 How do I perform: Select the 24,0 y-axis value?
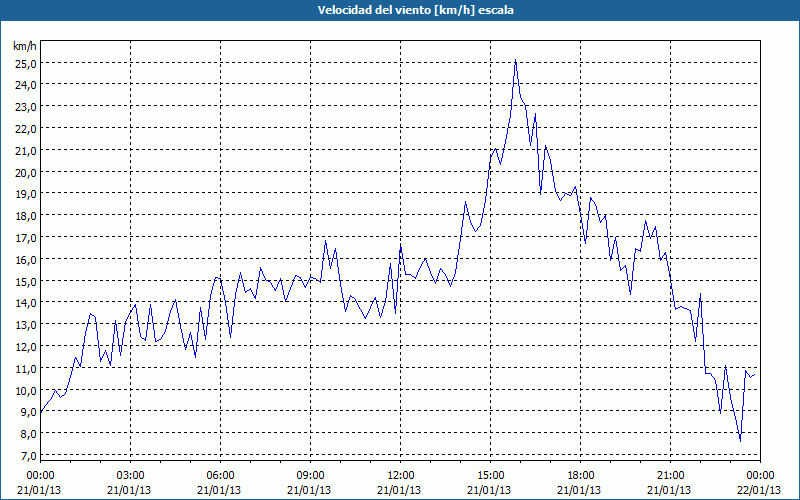coord(27,85)
